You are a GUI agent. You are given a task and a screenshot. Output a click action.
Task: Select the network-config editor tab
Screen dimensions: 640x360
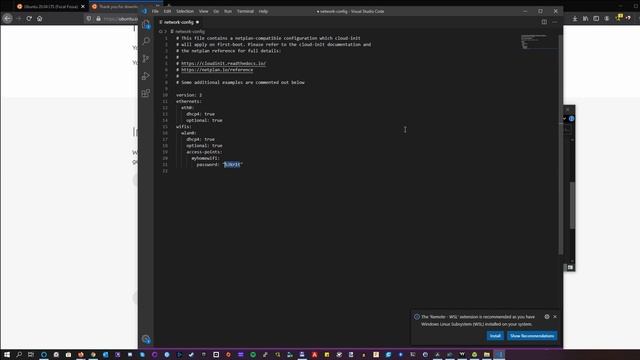pos(179,22)
